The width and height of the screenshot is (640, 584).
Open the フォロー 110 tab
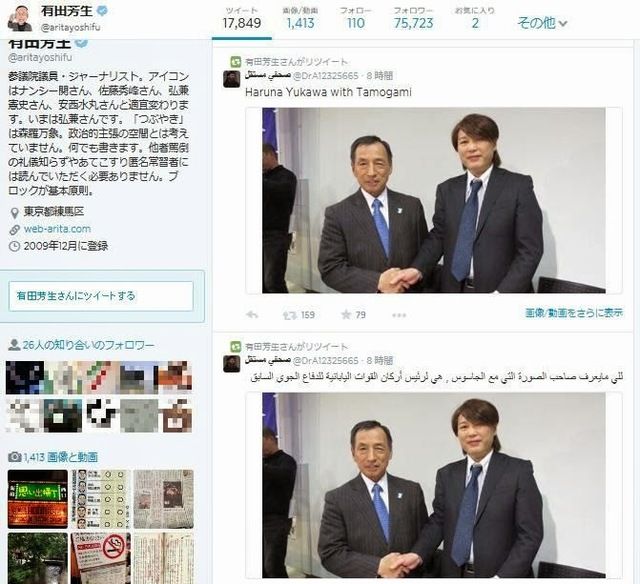click(356, 19)
